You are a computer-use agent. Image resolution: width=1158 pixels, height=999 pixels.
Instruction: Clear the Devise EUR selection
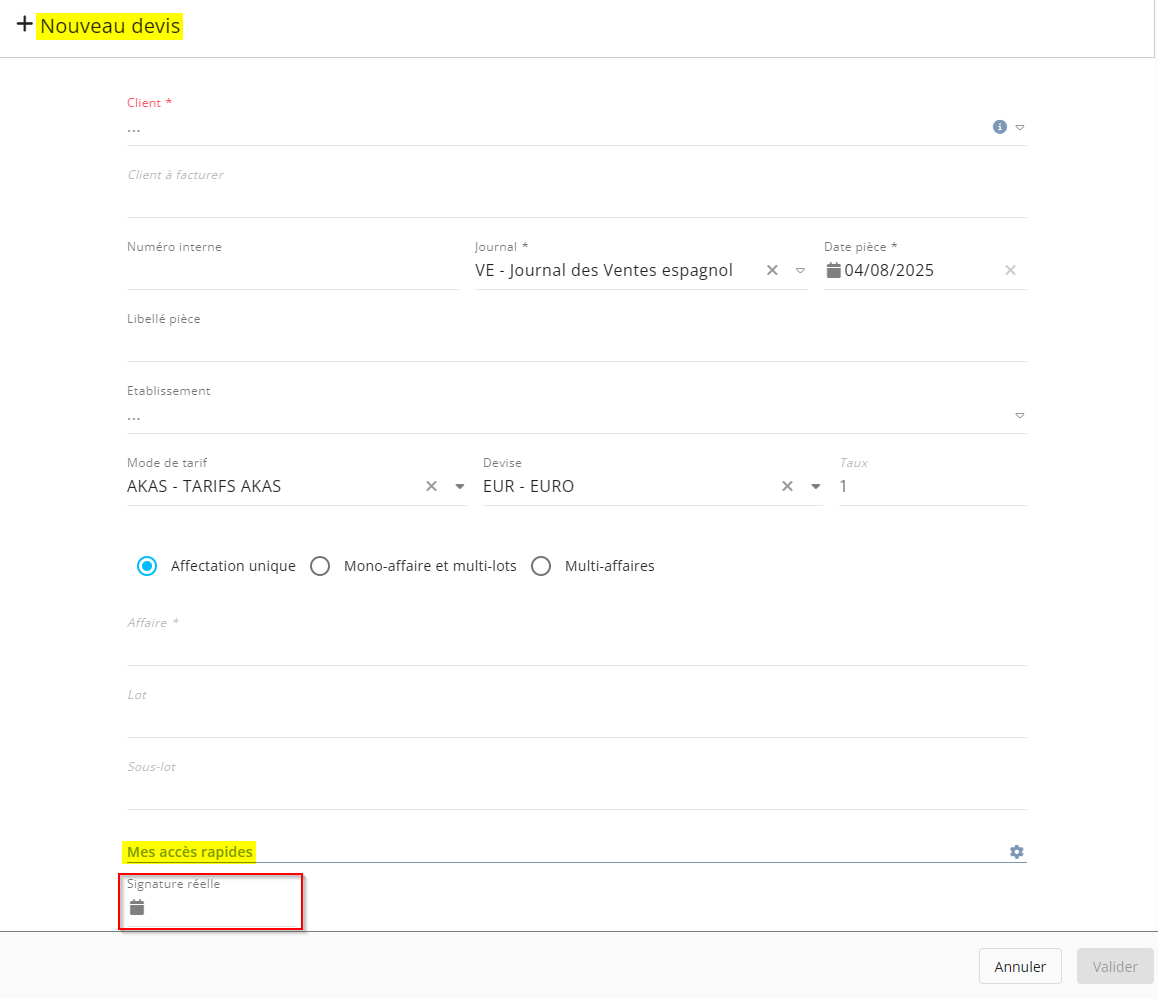point(787,486)
